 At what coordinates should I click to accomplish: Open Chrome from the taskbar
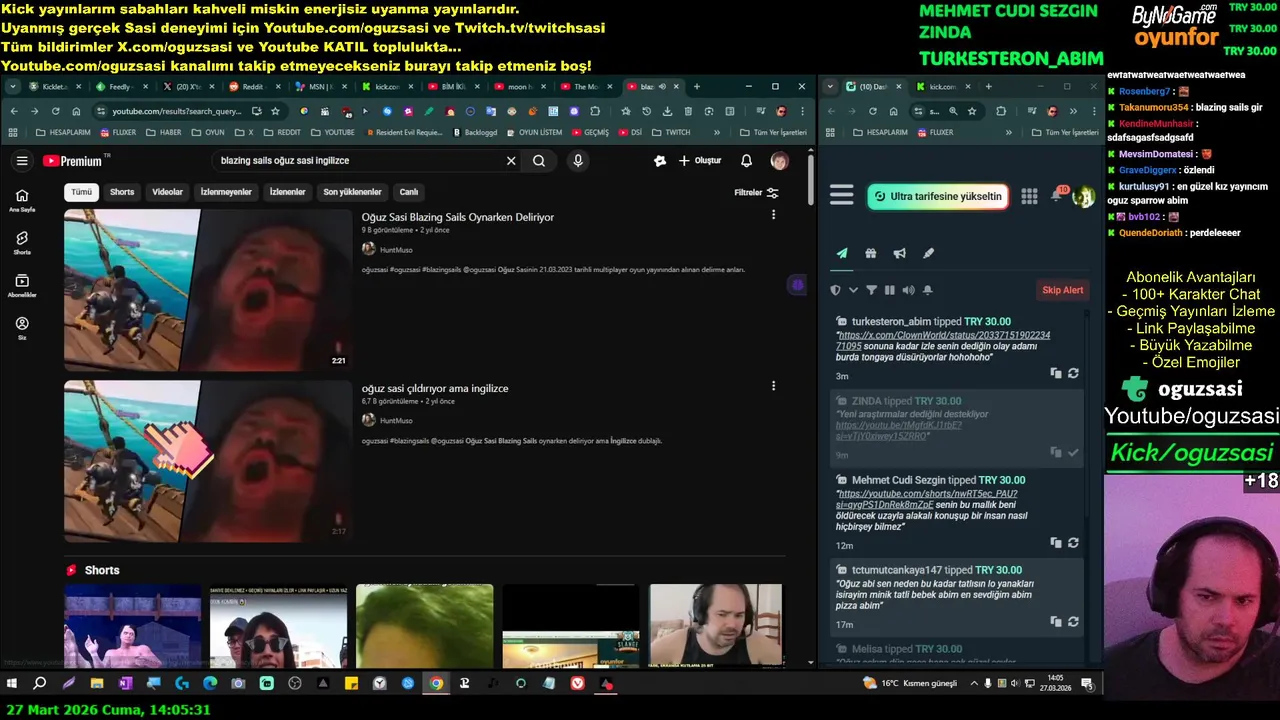[436, 684]
